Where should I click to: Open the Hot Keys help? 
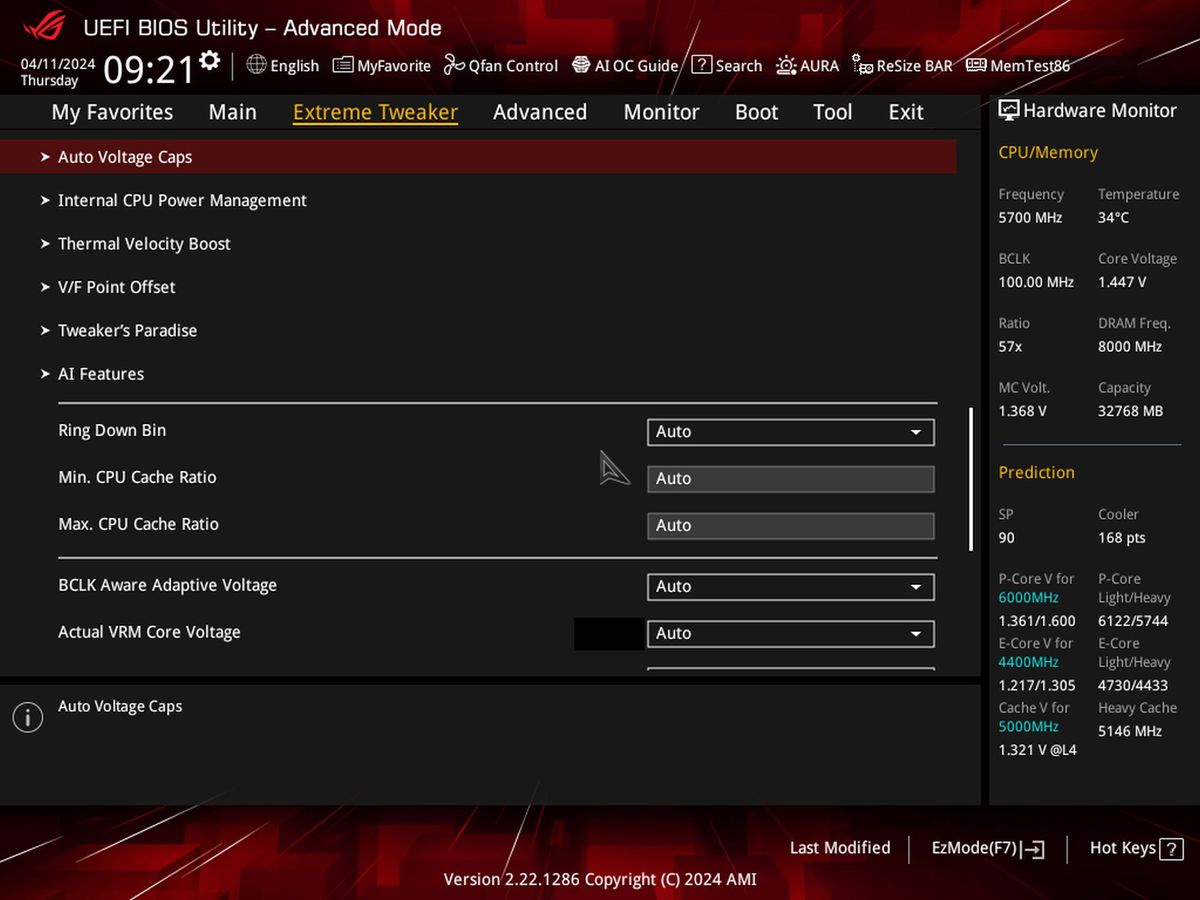coord(1123,847)
